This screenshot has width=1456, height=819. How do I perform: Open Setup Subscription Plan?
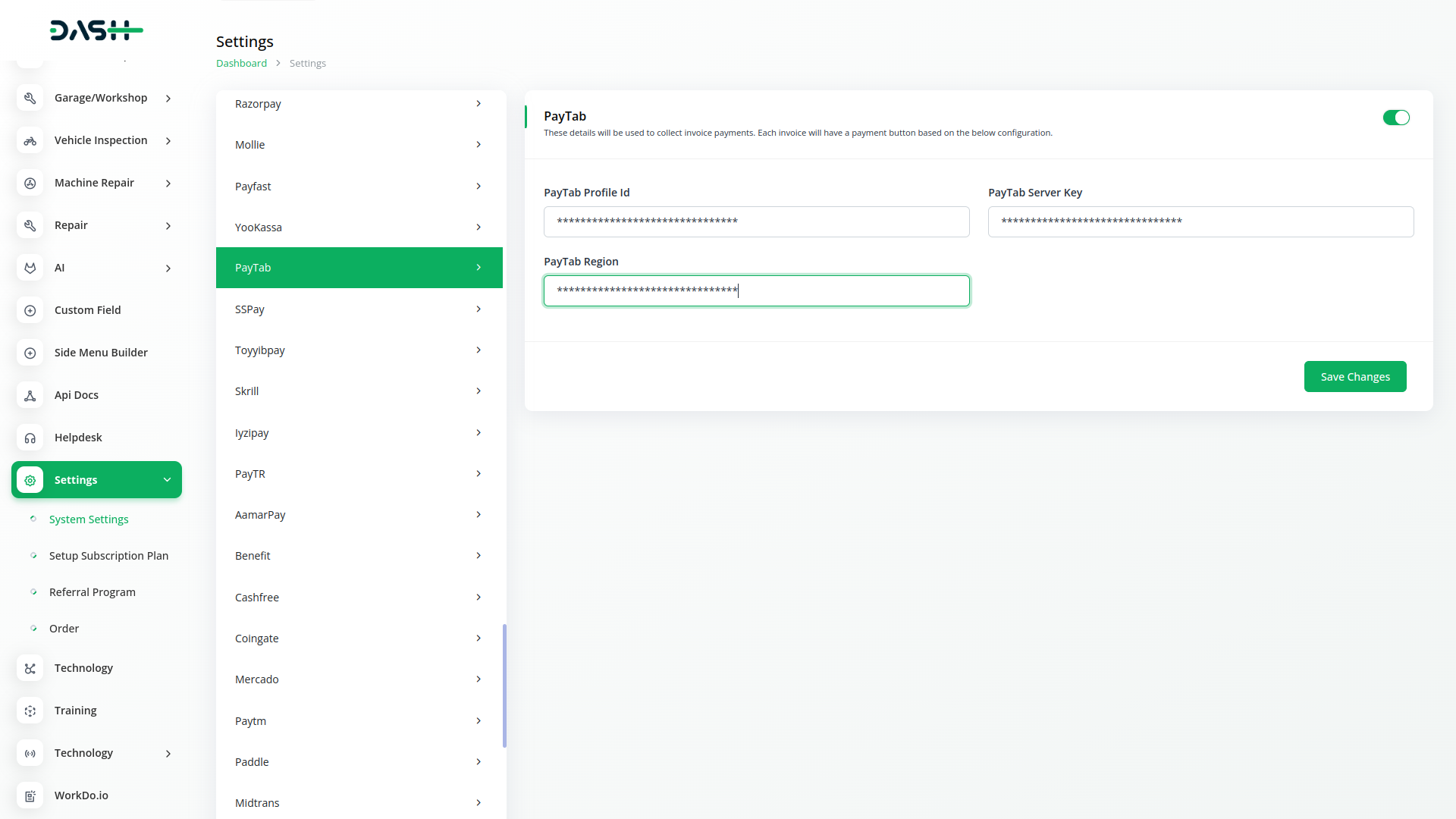click(x=108, y=556)
